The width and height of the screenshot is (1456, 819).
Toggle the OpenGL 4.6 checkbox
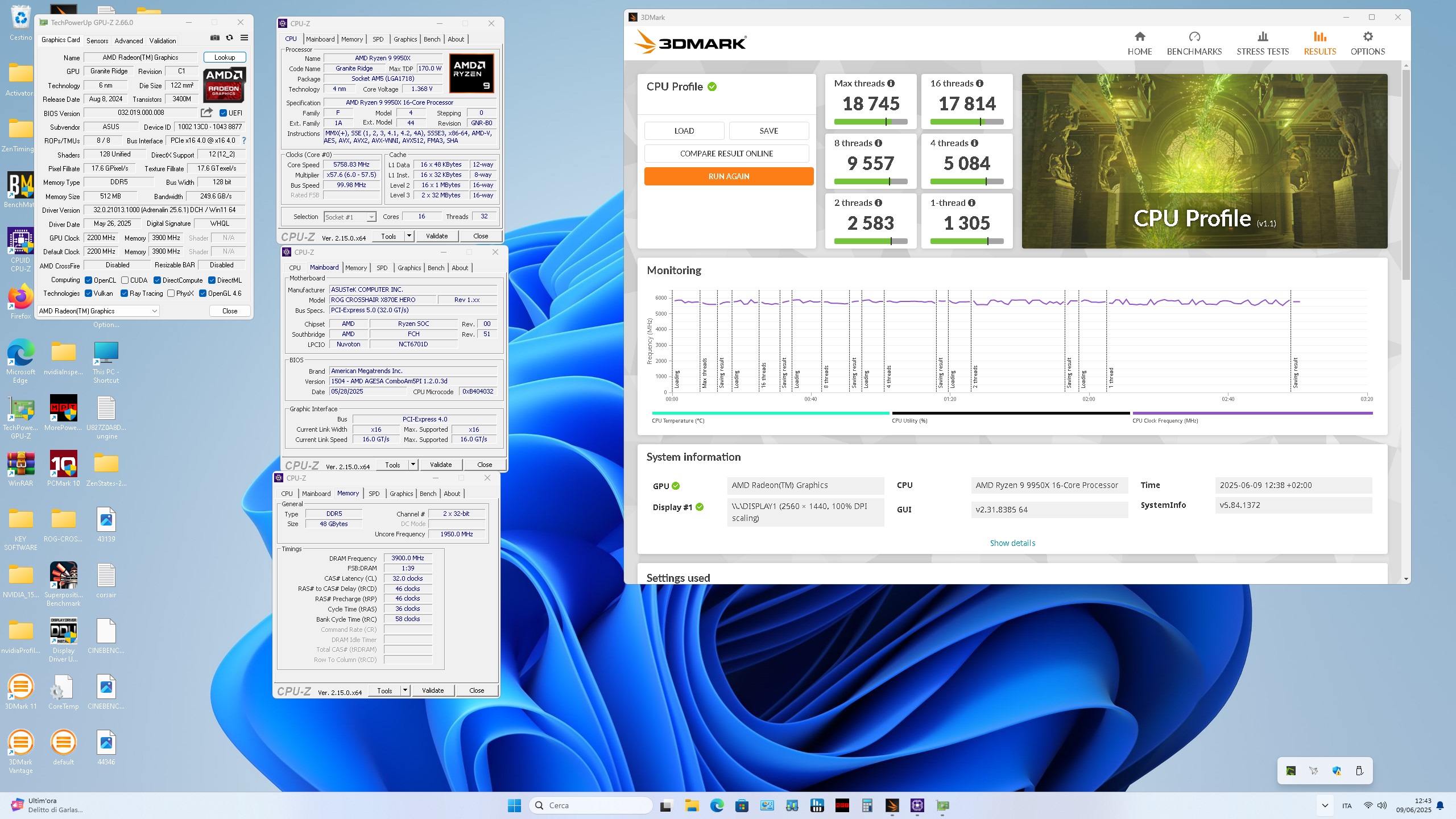pyautogui.click(x=202, y=293)
